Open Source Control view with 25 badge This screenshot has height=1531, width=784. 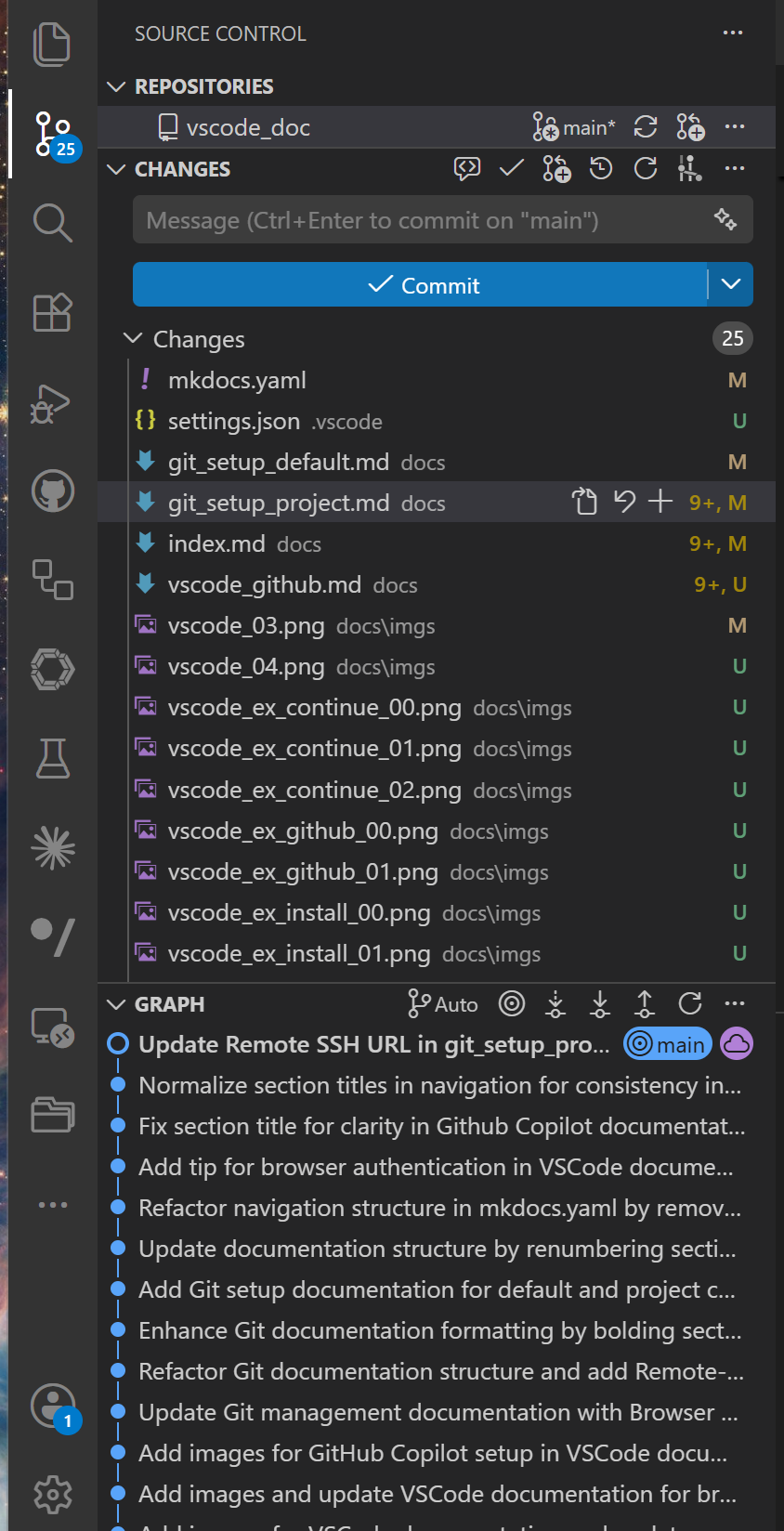coord(52,134)
